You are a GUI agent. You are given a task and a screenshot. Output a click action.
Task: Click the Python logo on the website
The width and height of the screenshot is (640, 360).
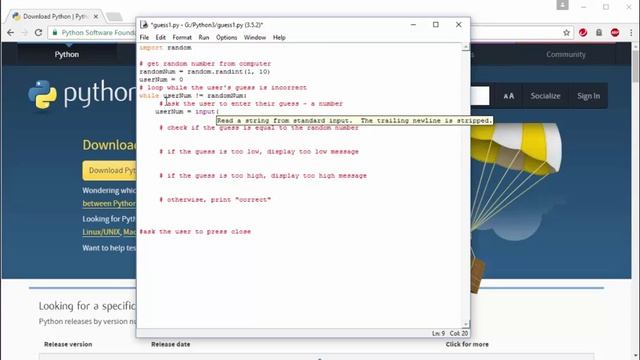[82, 94]
